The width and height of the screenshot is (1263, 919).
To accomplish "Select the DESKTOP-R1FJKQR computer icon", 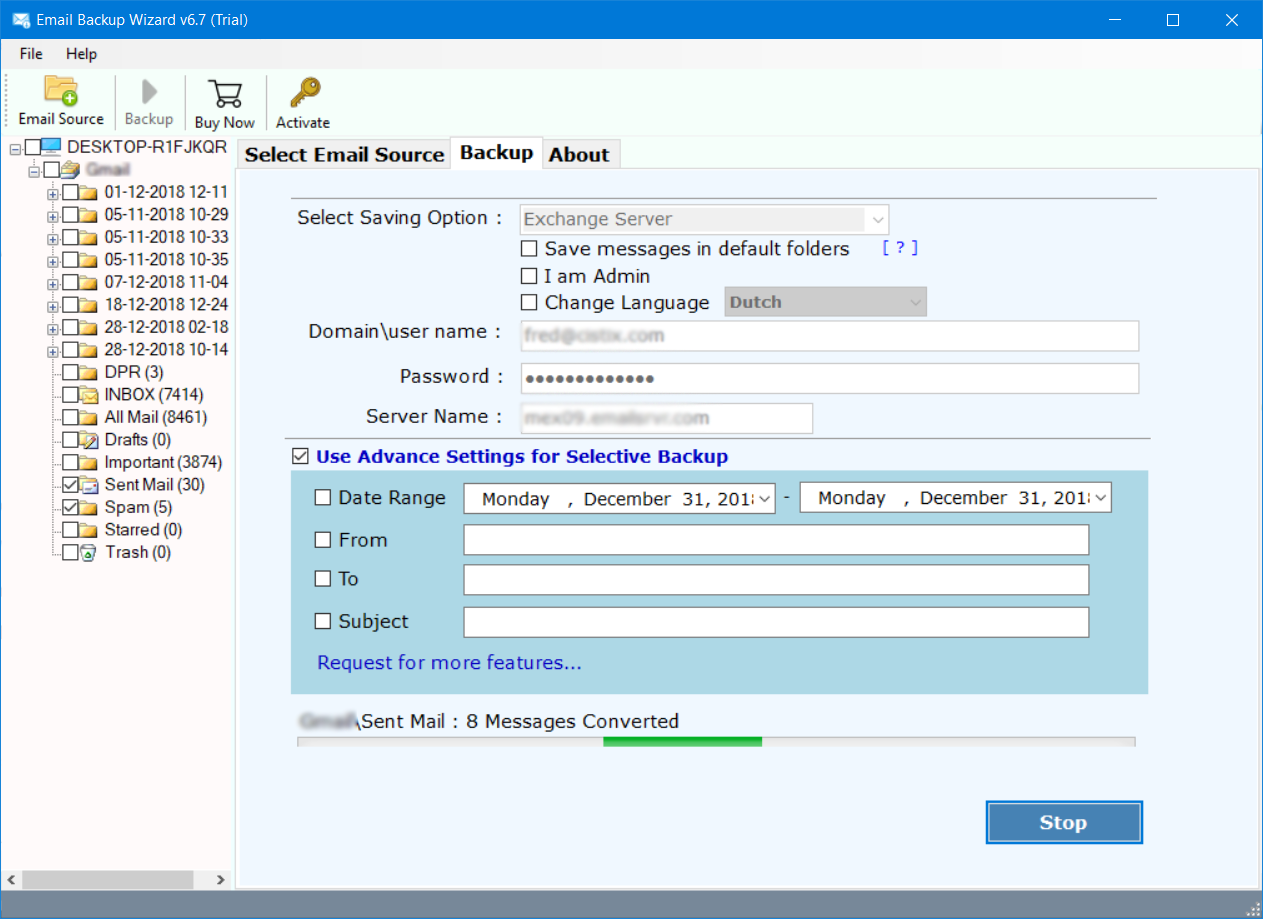I will [x=51, y=147].
